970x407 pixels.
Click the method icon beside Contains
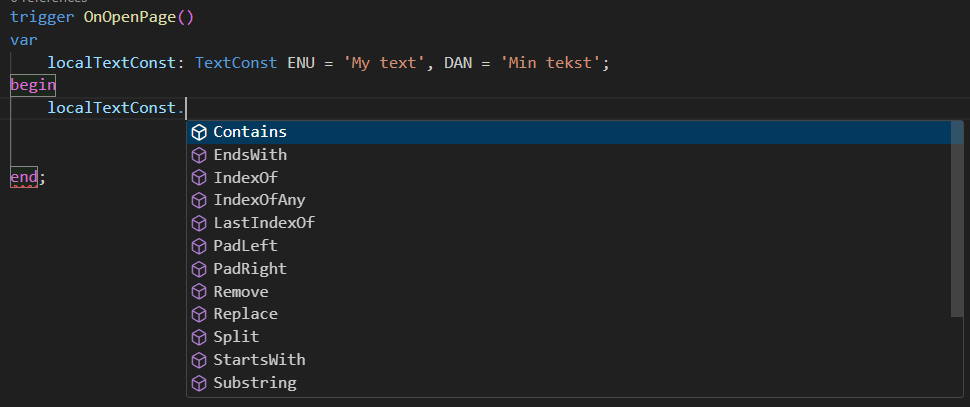(x=199, y=132)
